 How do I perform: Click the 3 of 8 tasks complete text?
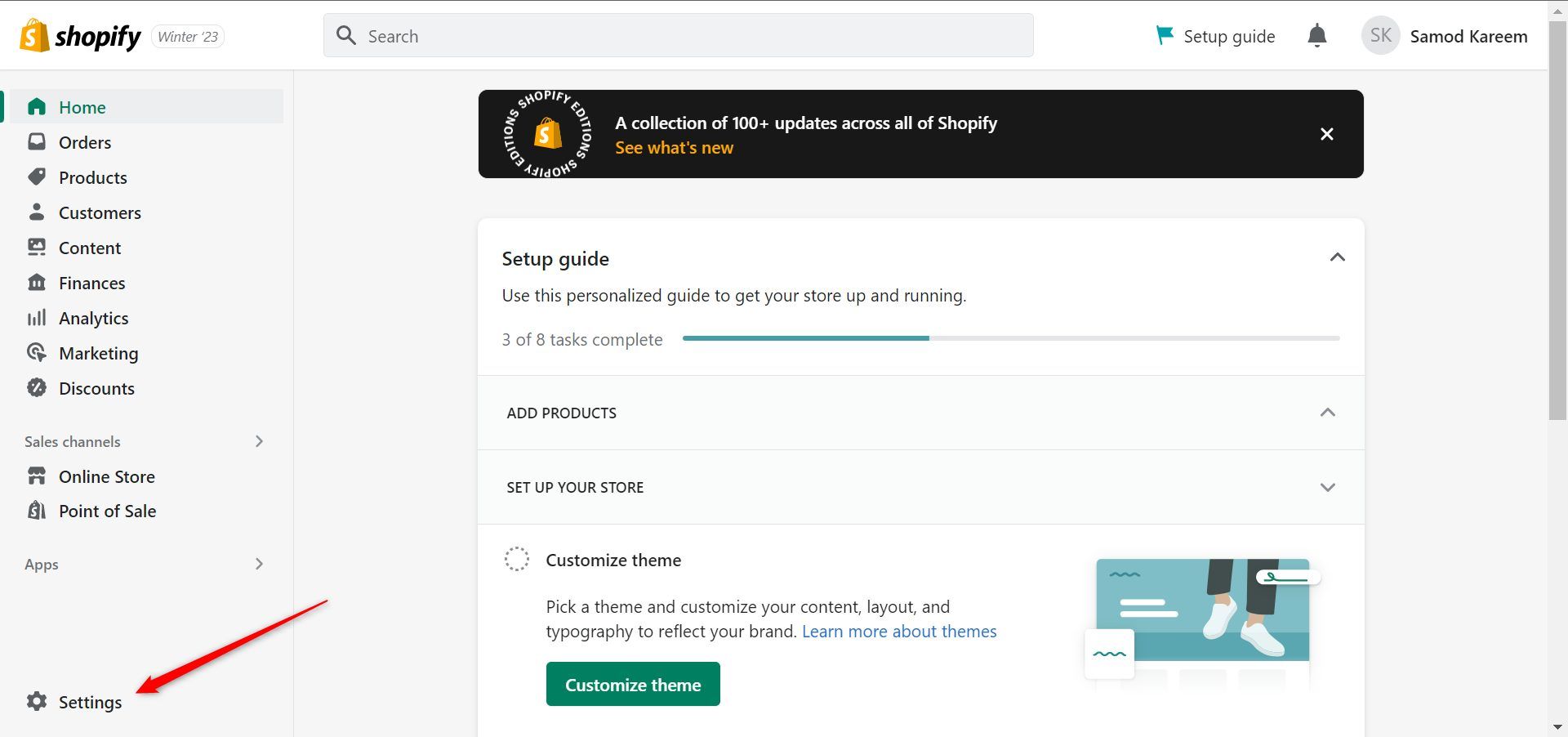[582, 340]
